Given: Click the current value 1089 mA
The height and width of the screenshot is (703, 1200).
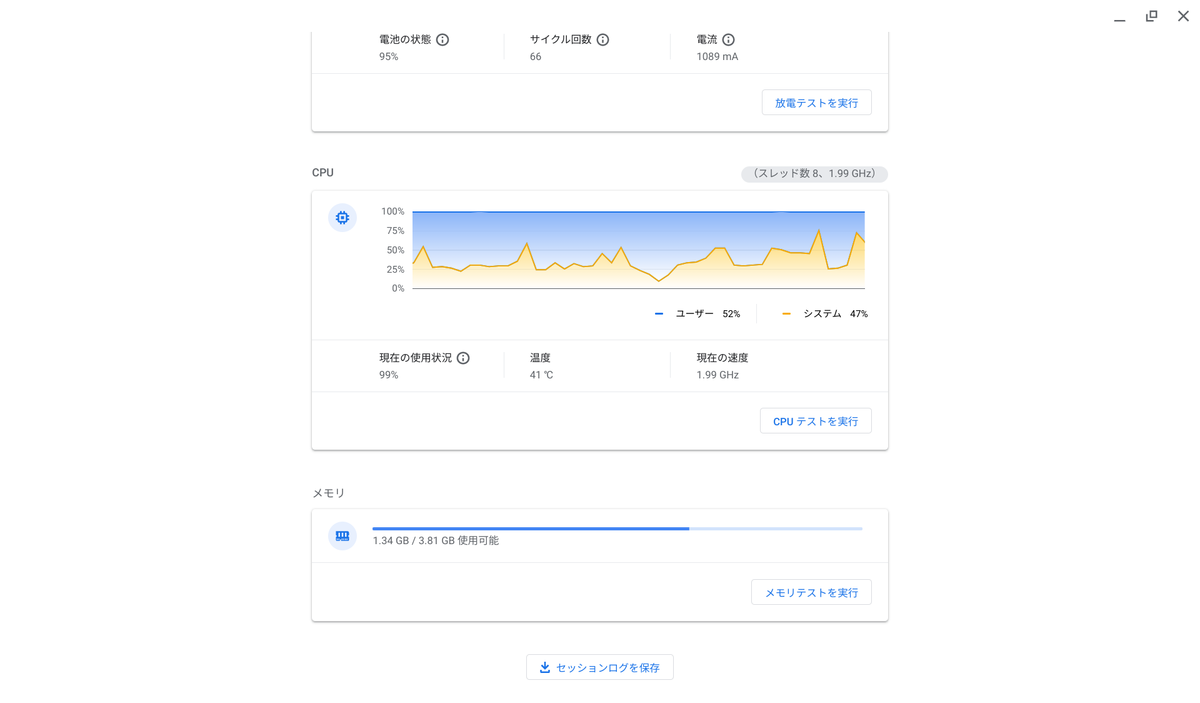Looking at the screenshot, I should (x=717, y=57).
